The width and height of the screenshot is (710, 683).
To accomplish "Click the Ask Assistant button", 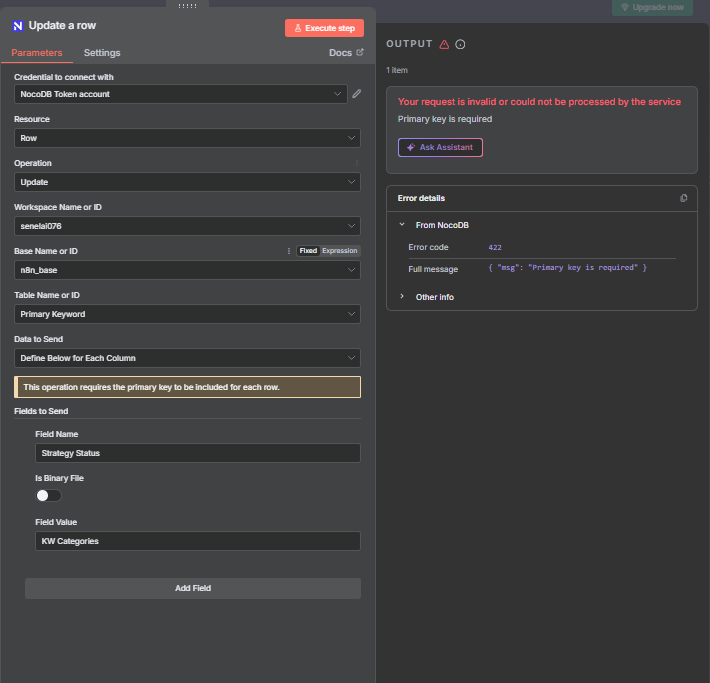I will coord(440,147).
